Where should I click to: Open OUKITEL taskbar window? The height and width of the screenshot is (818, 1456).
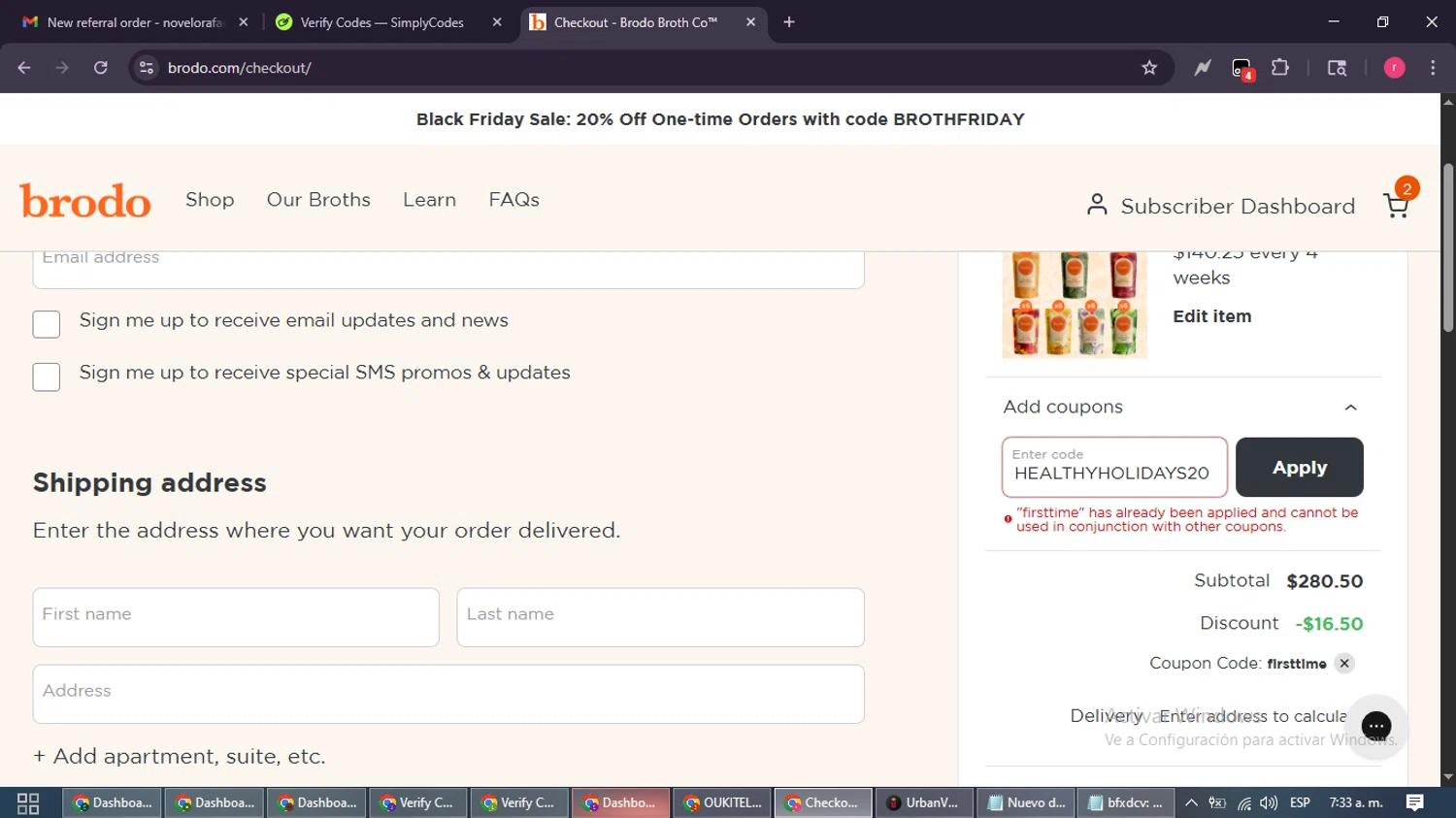(x=723, y=802)
